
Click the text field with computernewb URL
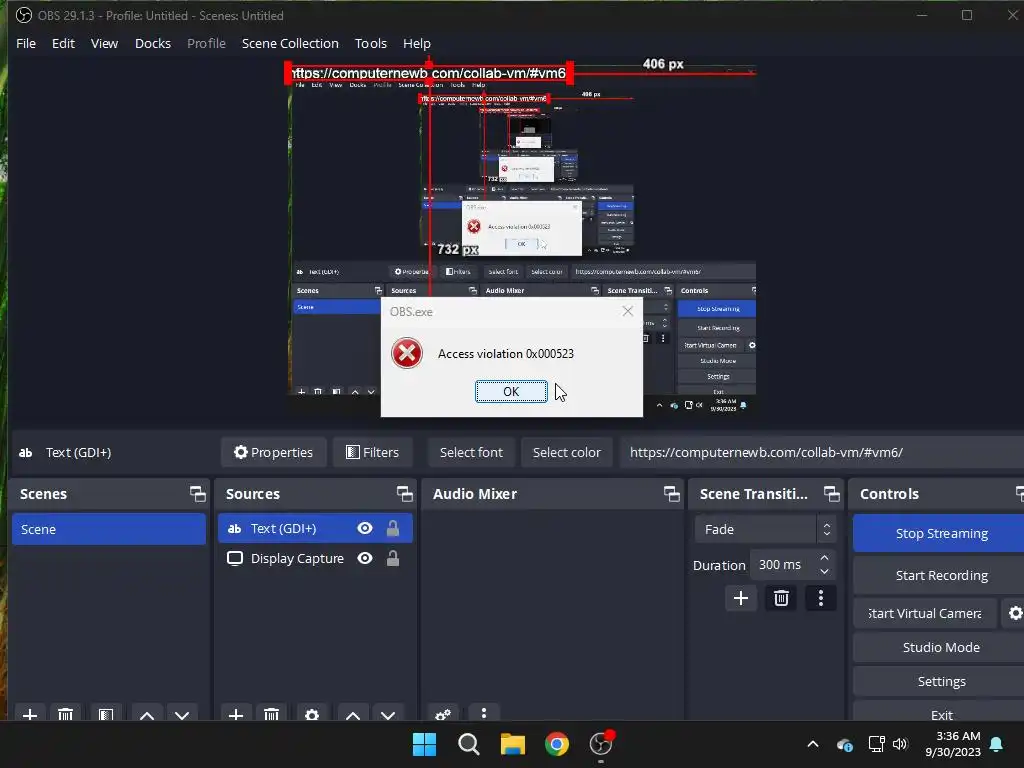(822, 452)
